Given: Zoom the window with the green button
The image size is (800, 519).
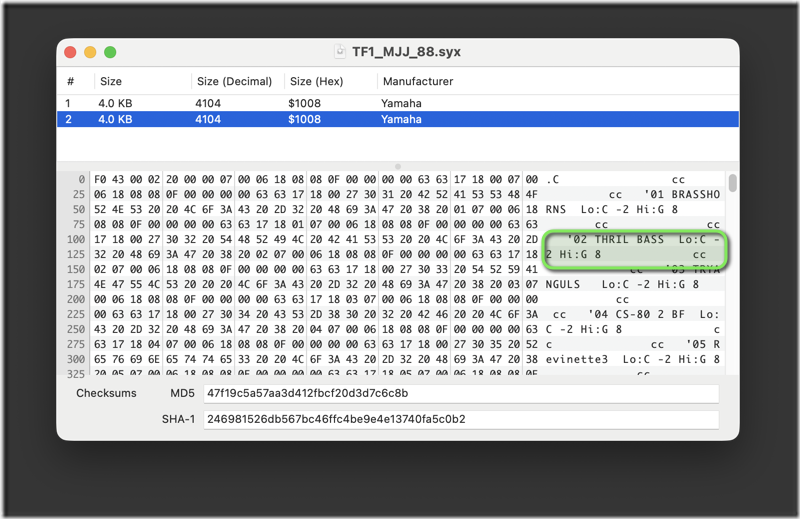Looking at the screenshot, I should coord(110,52).
